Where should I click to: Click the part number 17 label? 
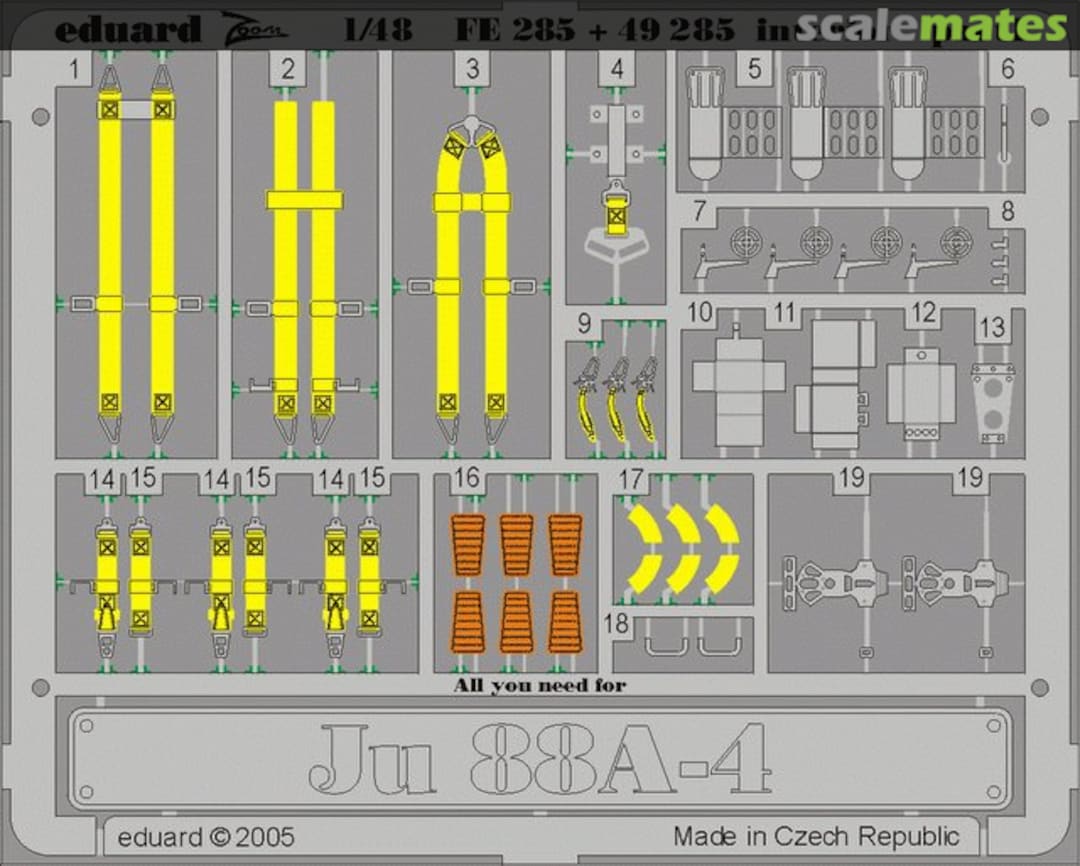coord(631,479)
